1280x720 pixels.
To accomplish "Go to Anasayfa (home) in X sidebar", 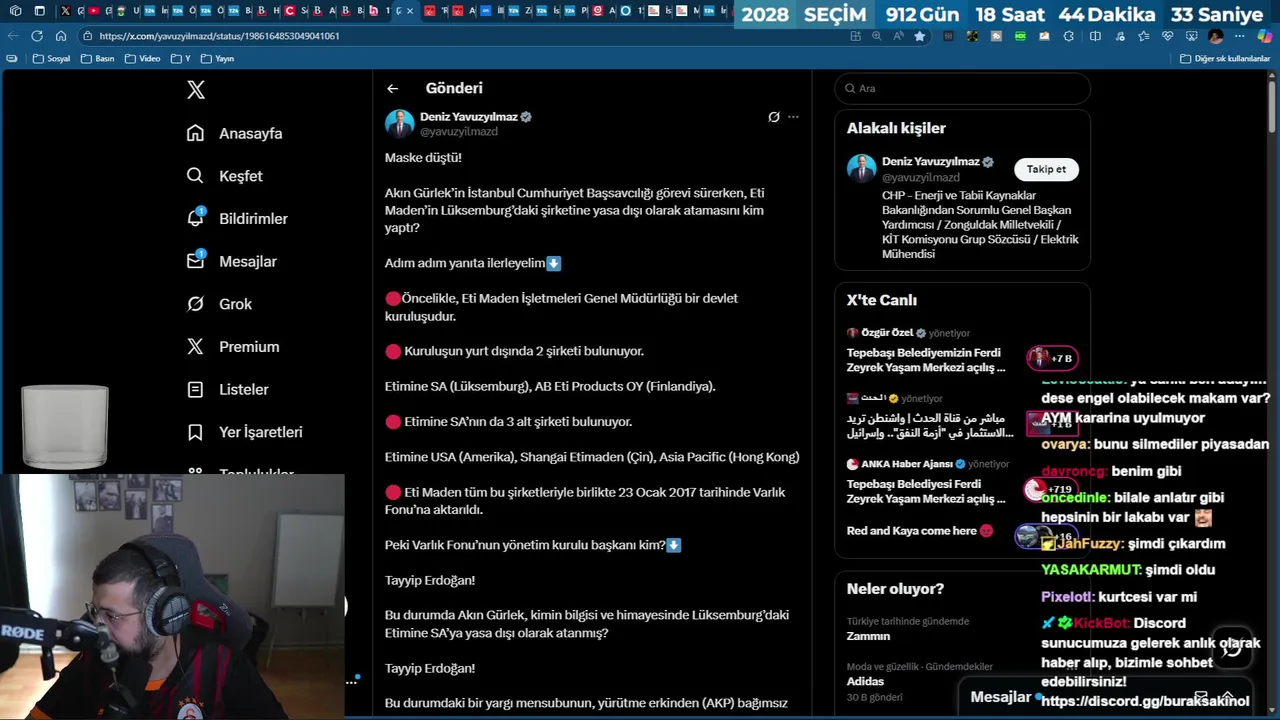I will pos(235,133).
